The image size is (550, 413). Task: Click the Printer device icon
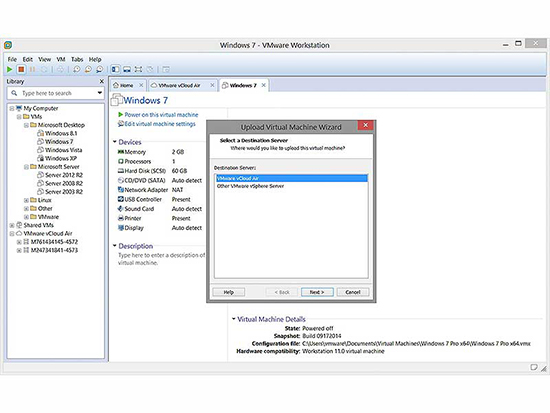click(121, 218)
